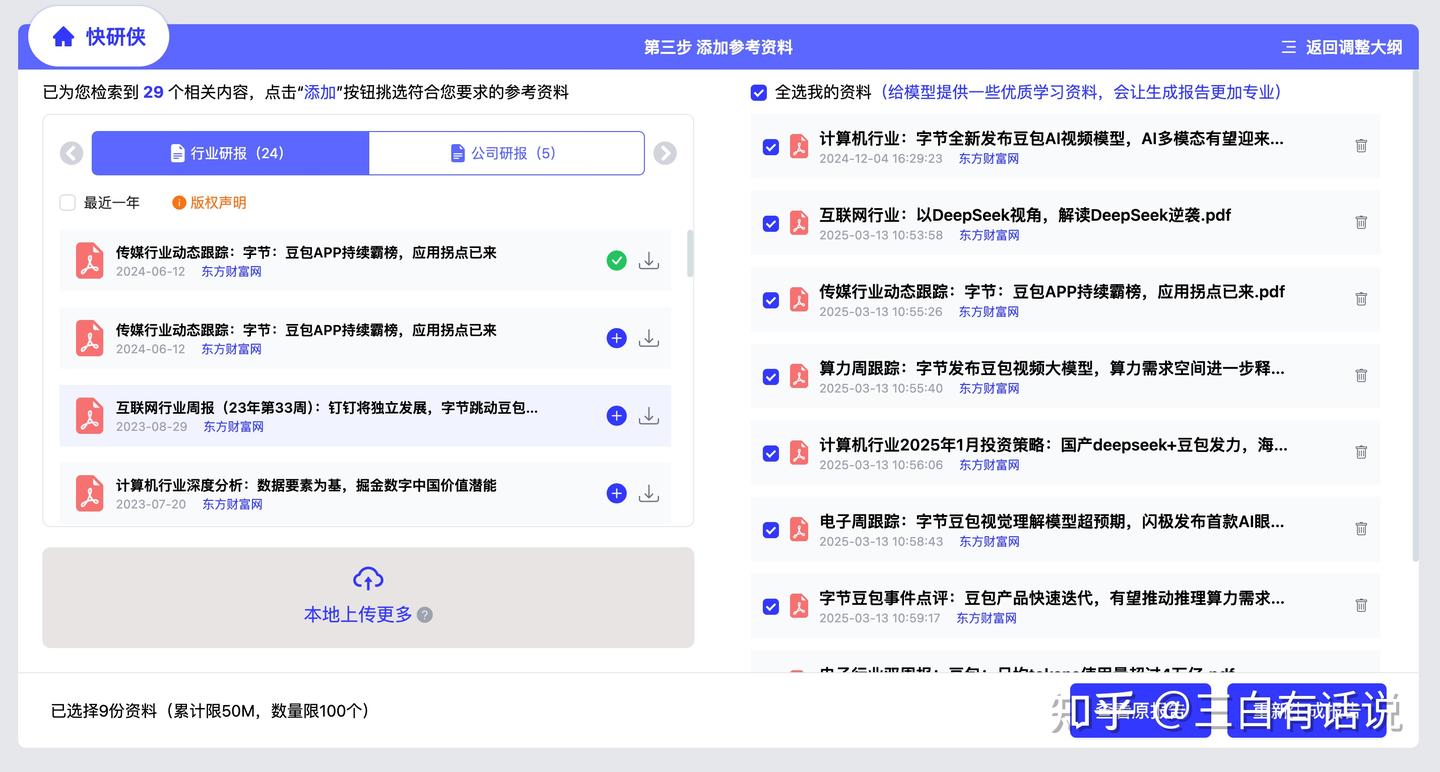Click 添加 link in the instruction text
The height and width of the screenshot is (772, 1440).
[320, 92]
